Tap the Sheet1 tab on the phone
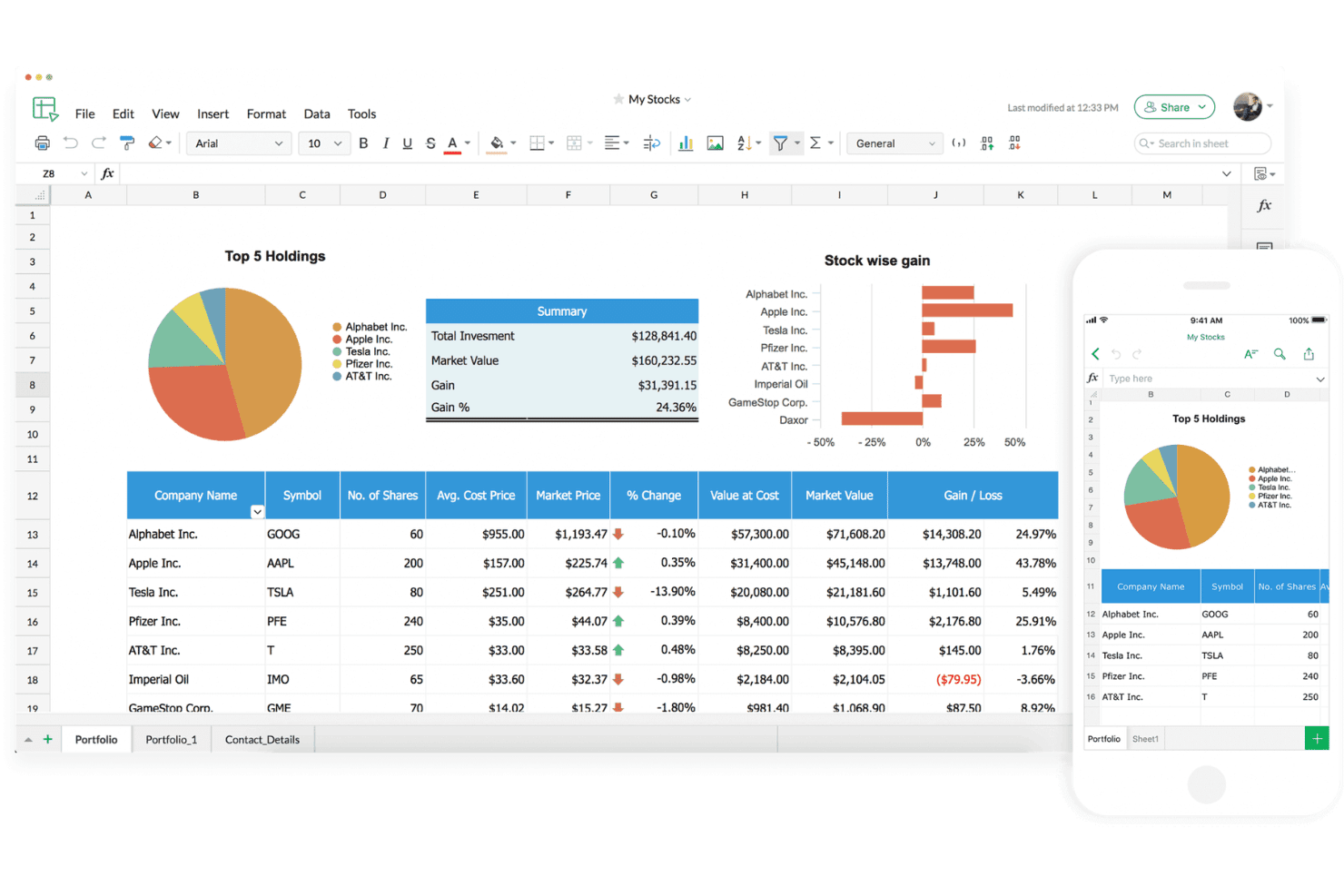Screen dimensions: 1344x896 (x=1145, y=739)
